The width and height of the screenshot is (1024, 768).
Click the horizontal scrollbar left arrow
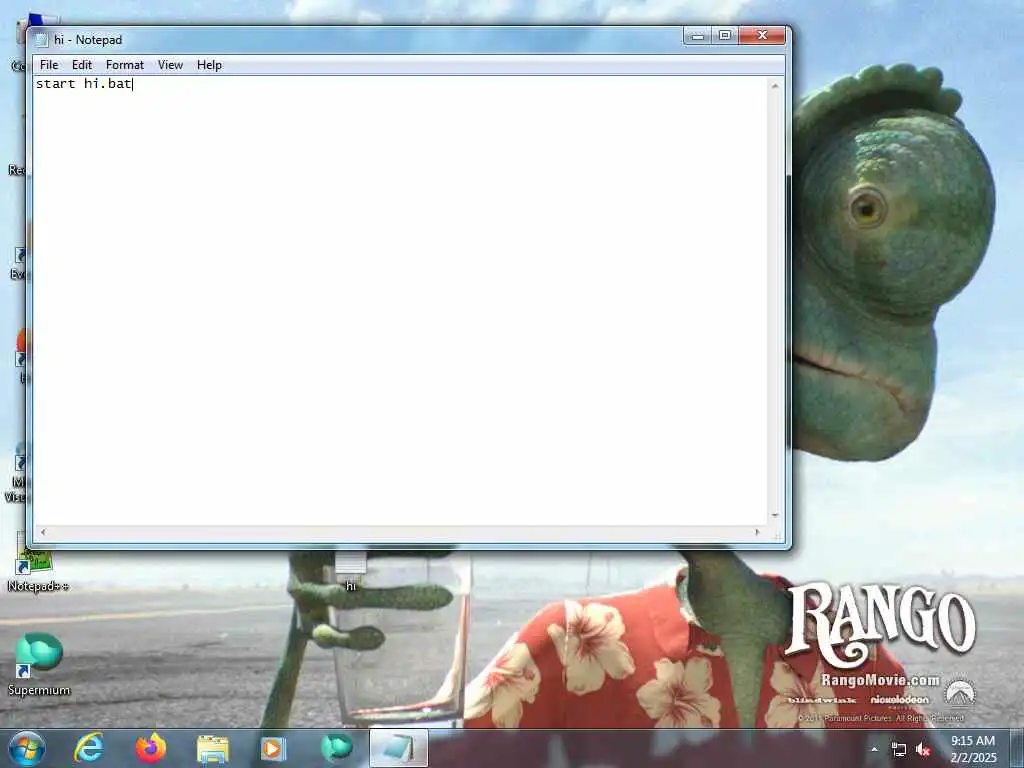coord(43,532)
